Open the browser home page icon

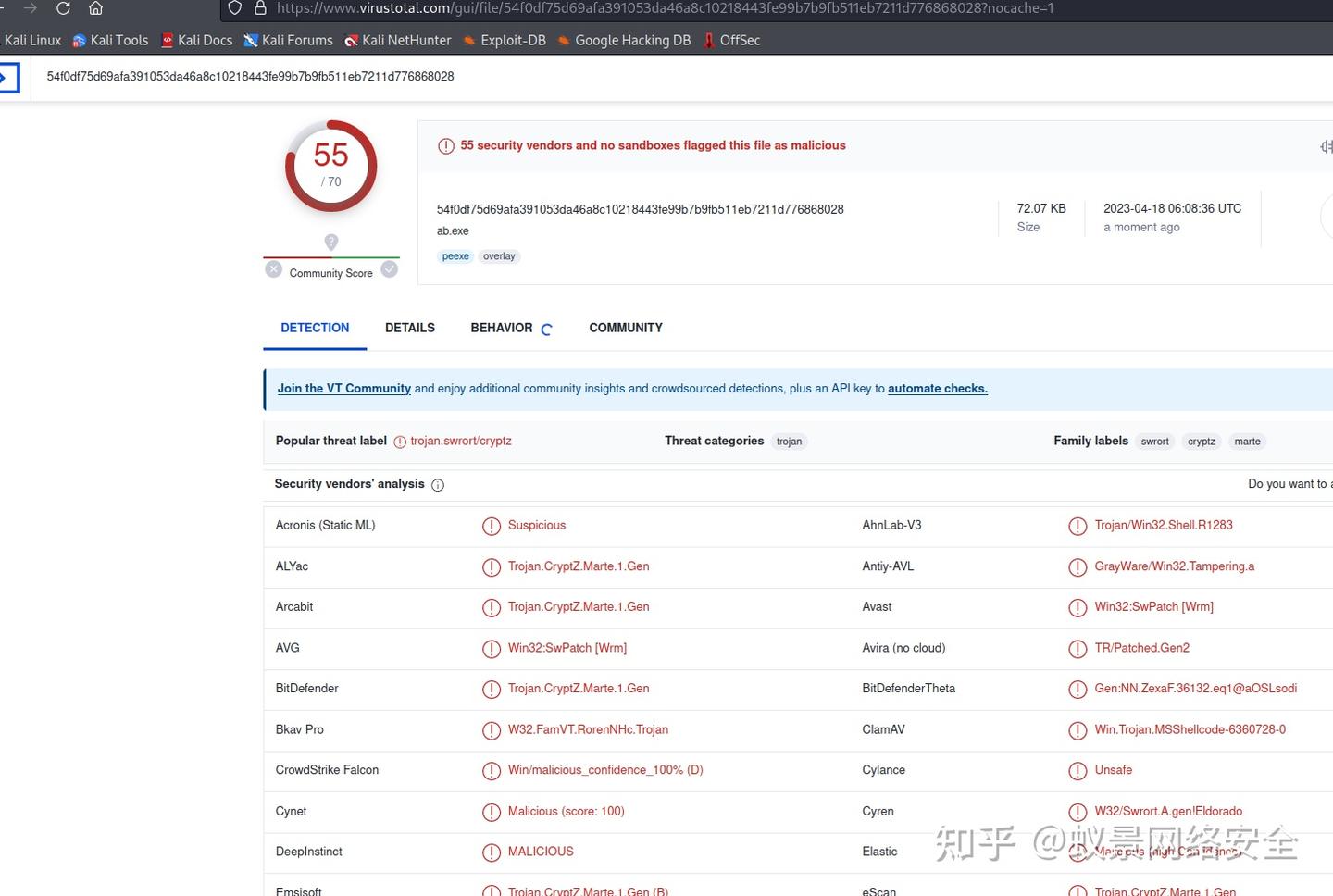(95, 8)
